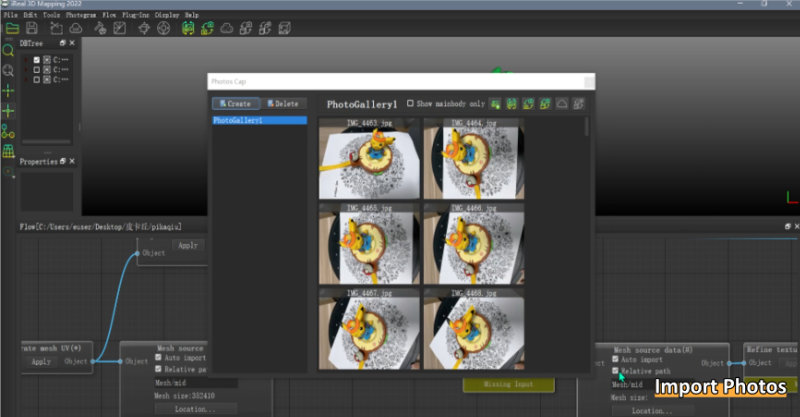Toggle Auto import in Mesh source data(#) node
Viewport: 800px width, 417px height.
coord(615,359)
